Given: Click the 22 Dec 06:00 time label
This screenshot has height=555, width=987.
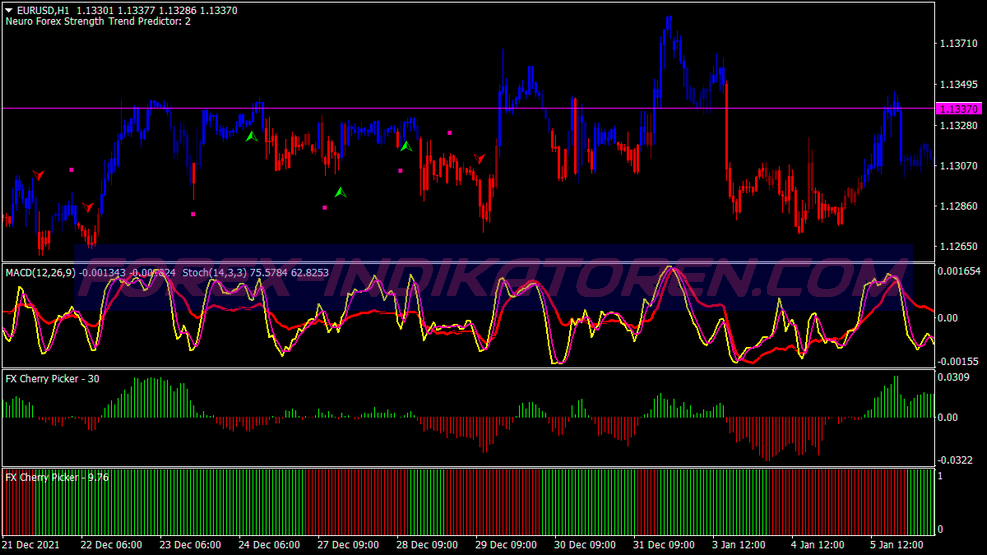Looking at the screenshot, I should tap(111, 544).
